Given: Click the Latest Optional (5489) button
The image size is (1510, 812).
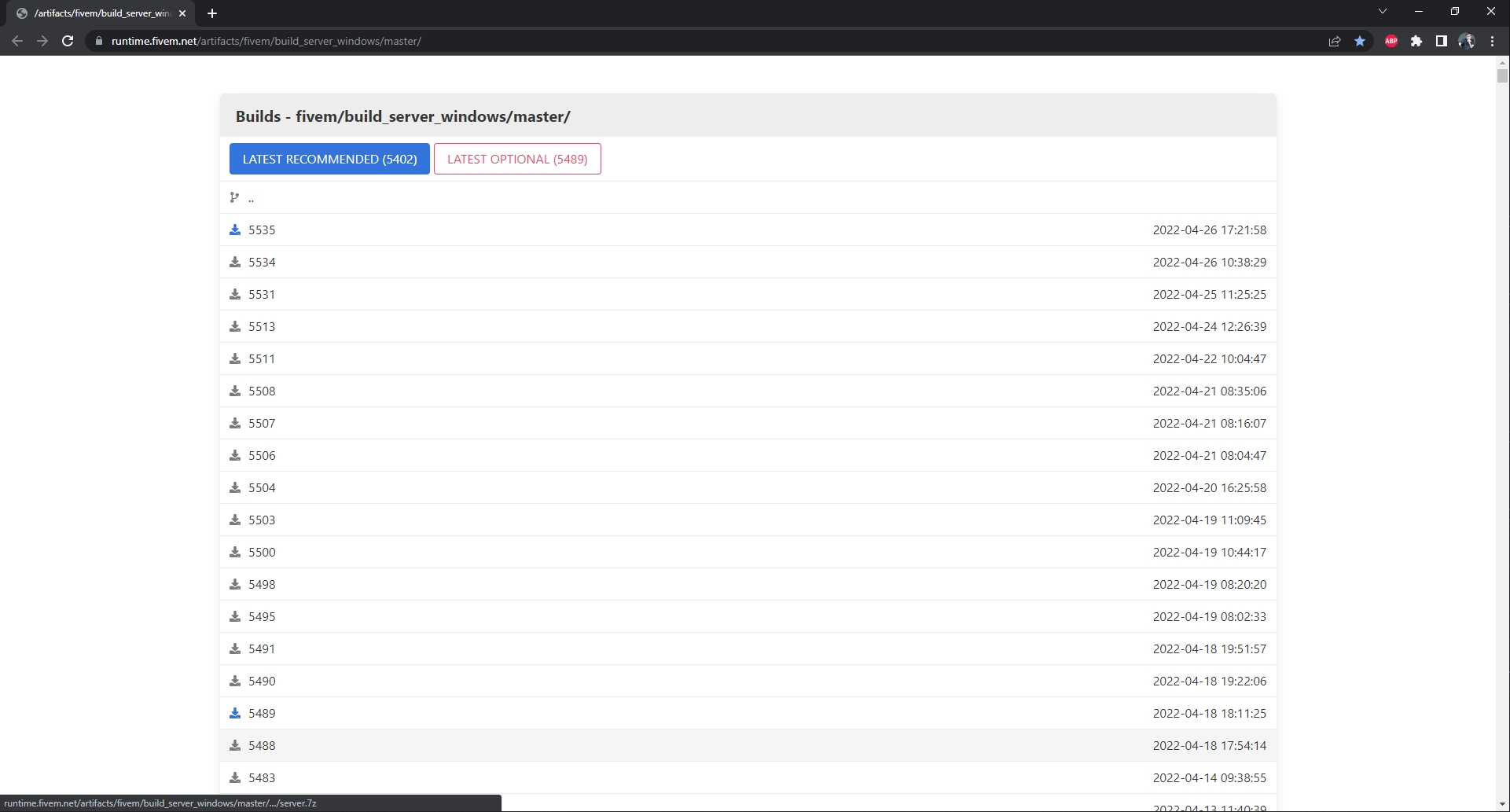Looking at the screenshot, I should pyautogui.click(x=517, y=159).
